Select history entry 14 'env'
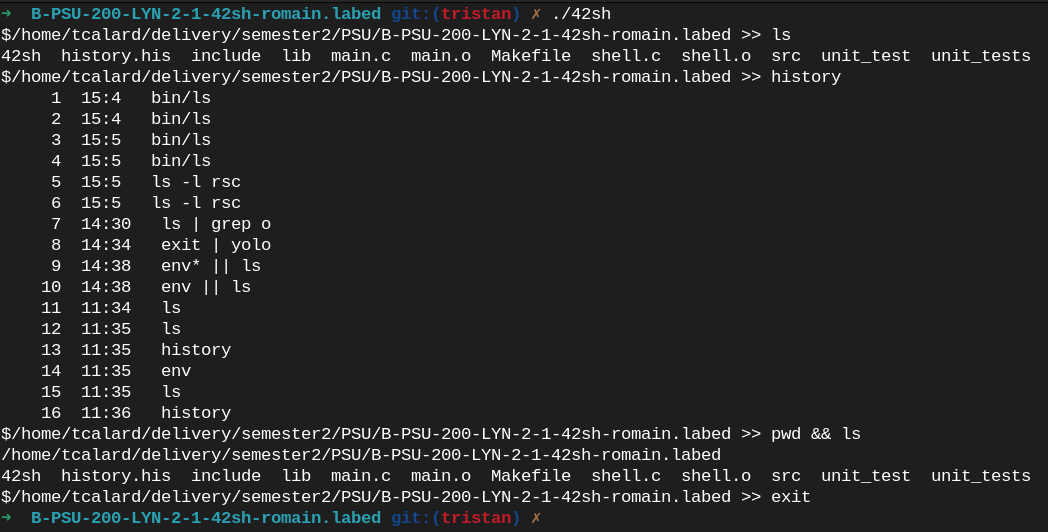 (176, 371)
